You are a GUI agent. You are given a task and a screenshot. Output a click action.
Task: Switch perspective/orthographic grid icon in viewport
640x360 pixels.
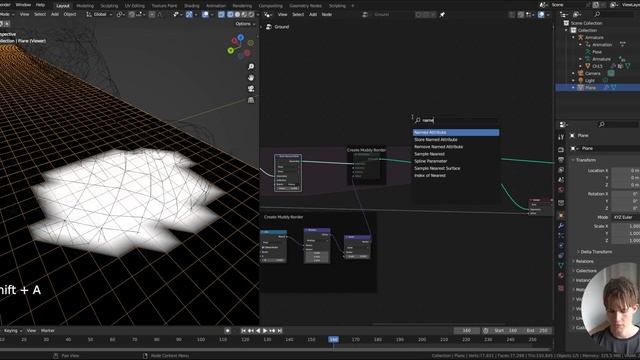coord(251,100)
